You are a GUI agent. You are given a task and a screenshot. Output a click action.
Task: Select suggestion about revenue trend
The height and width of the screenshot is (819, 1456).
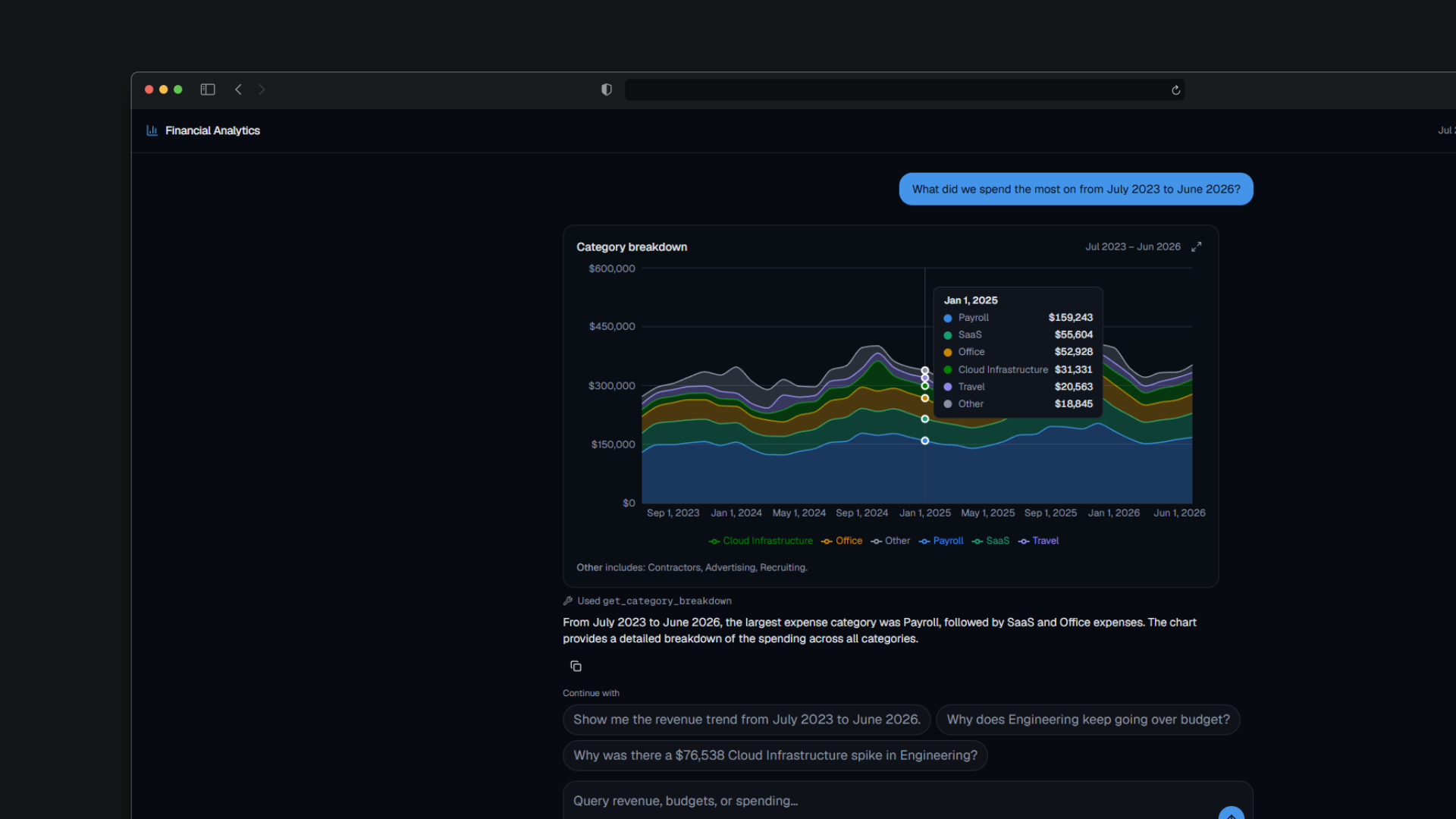click(x=747, y=720)
